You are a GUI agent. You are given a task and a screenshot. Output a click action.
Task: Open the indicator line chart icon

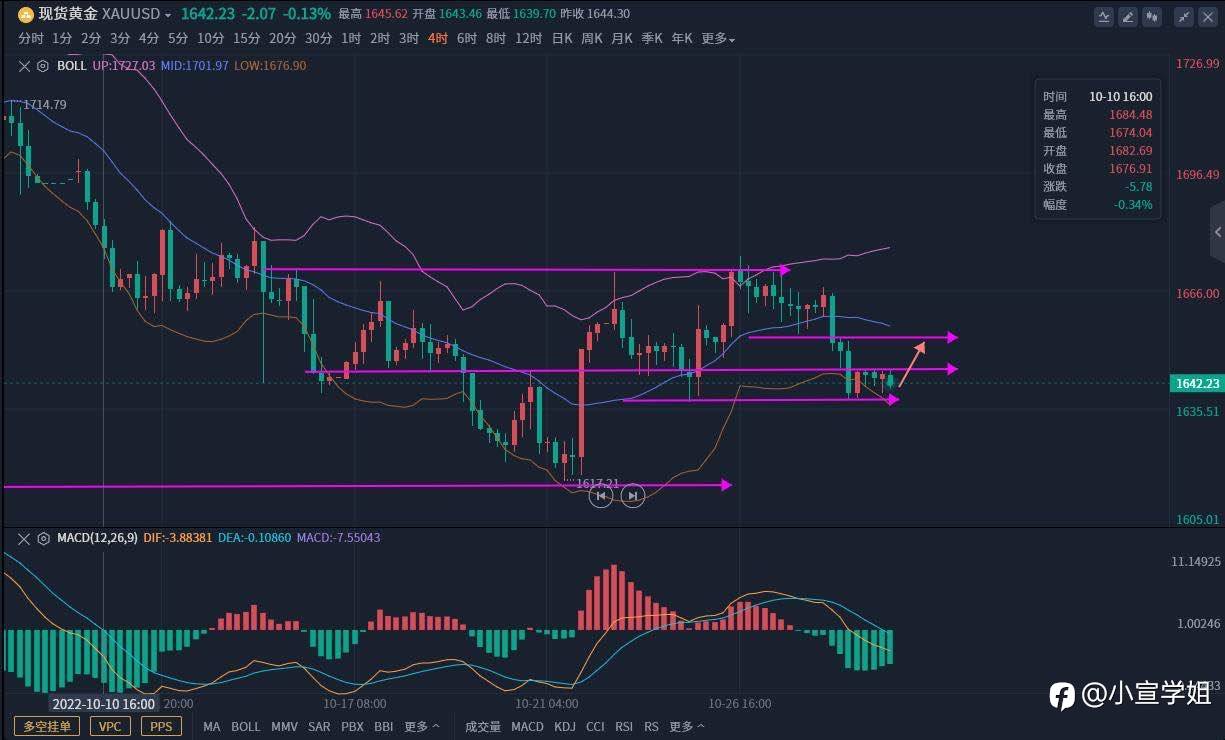point(1103,16)
